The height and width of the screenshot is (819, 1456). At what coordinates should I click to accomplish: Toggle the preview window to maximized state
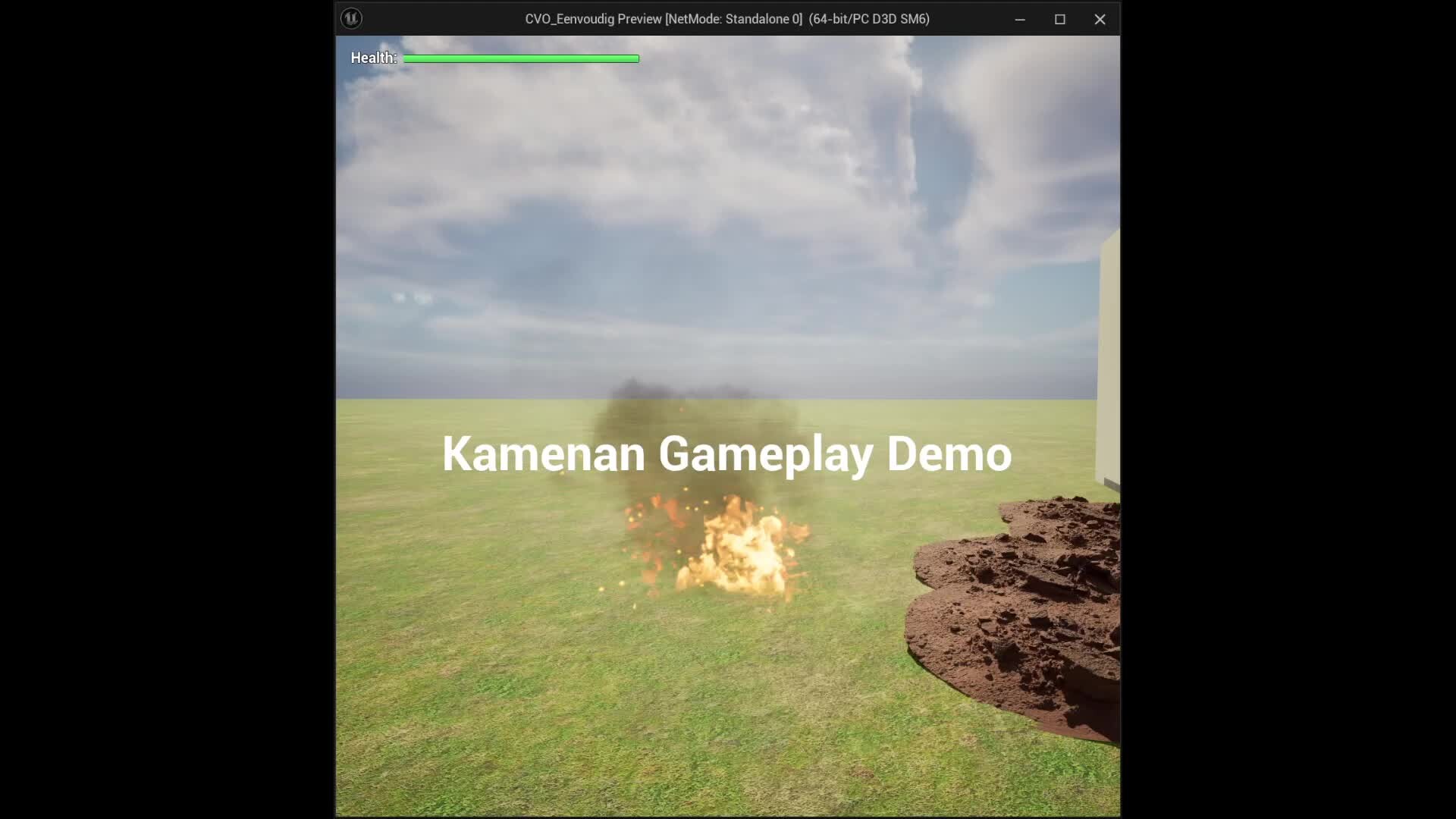coord(1060,19)
